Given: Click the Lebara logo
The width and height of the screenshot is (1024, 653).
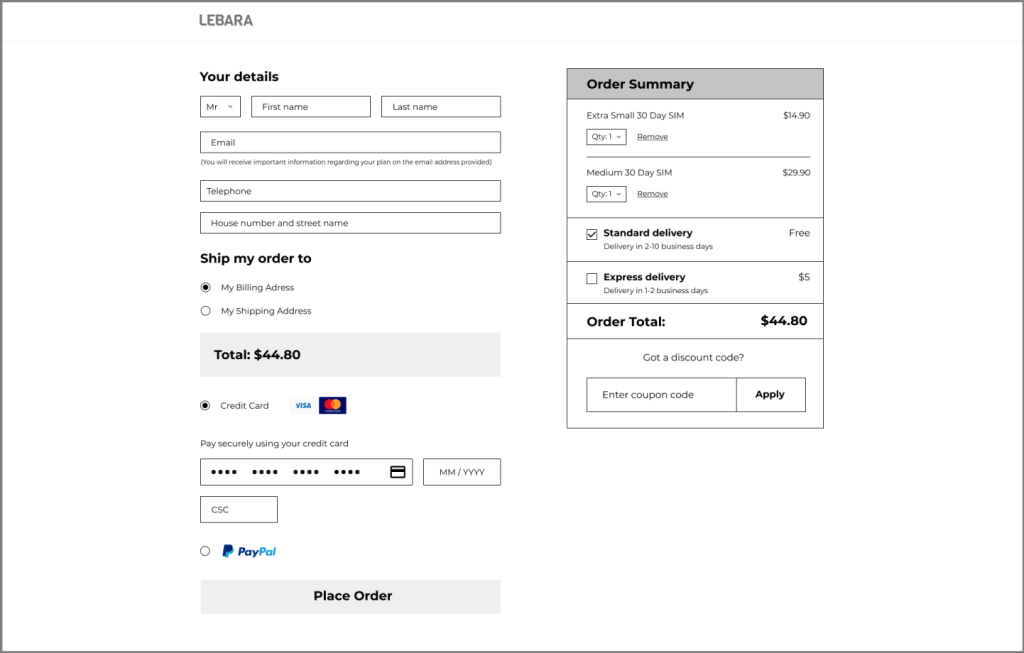Looking at the screenshot, I should tap(226, 20).
